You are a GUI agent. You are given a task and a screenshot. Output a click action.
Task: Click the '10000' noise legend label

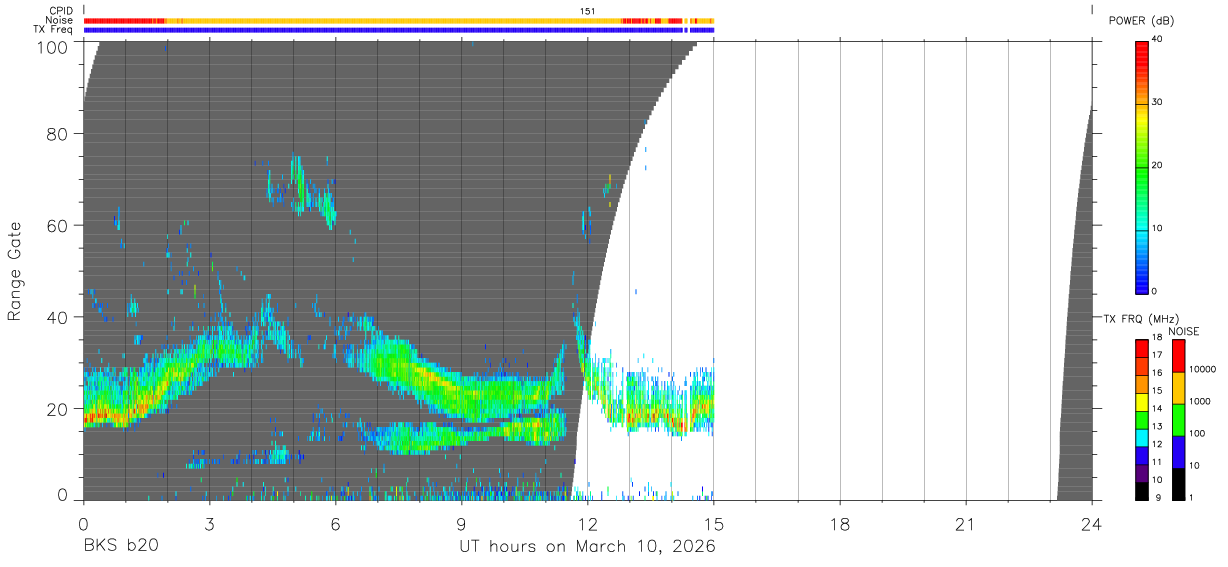pos(1202,369)
